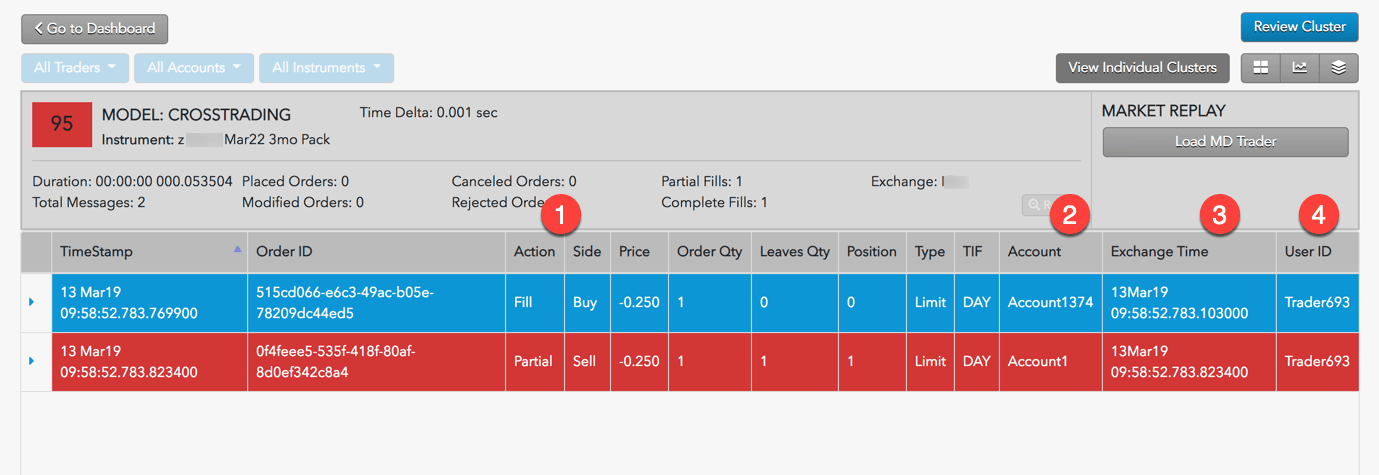Go back to Dashboard
Viewport: 1379px width, 475px height.
(95, 29)
